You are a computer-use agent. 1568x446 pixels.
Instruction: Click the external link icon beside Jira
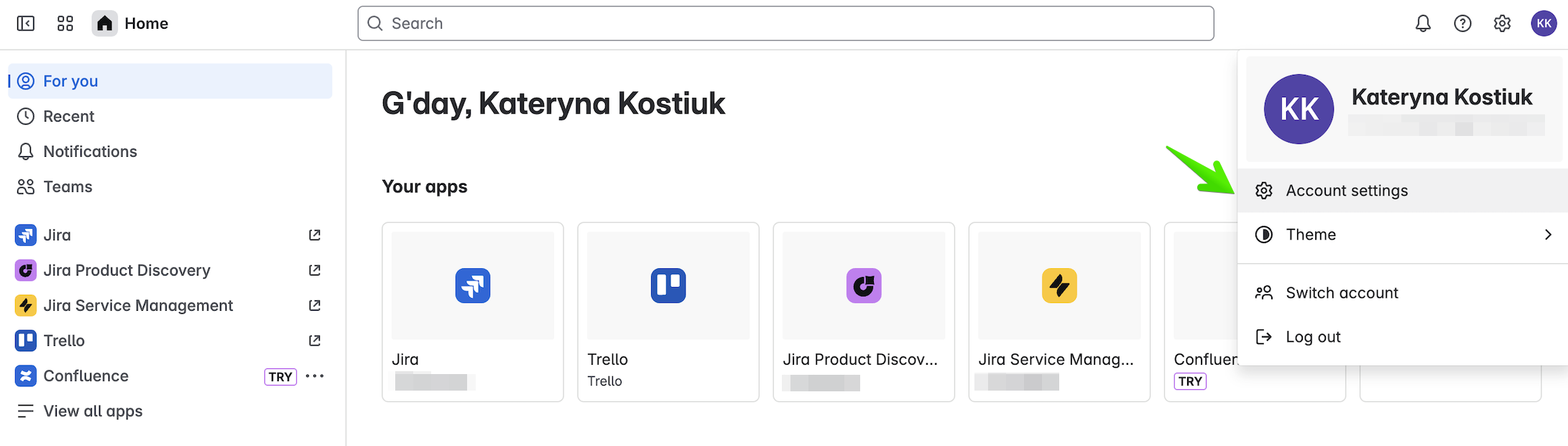pos(315,235)
